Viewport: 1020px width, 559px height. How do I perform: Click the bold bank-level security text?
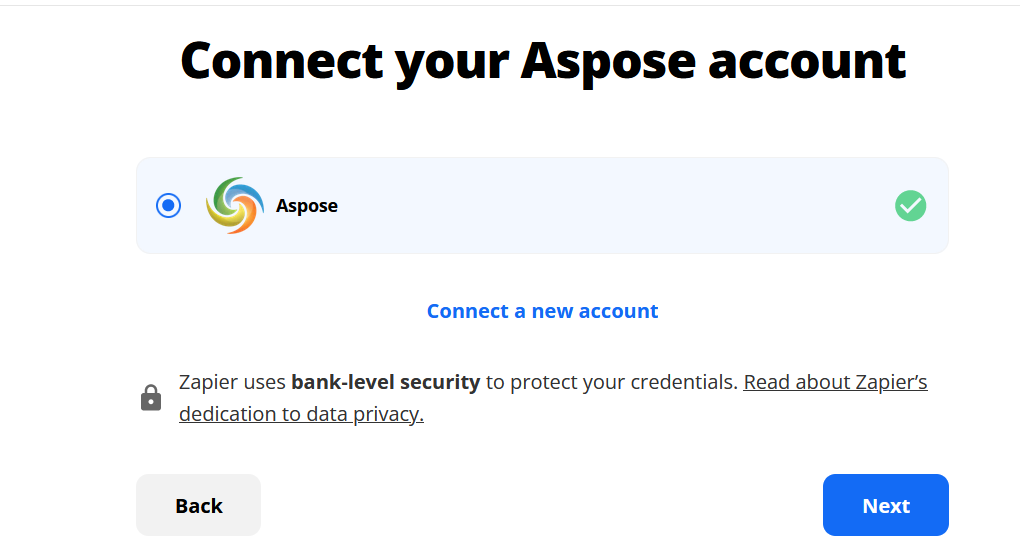point(386,382)
